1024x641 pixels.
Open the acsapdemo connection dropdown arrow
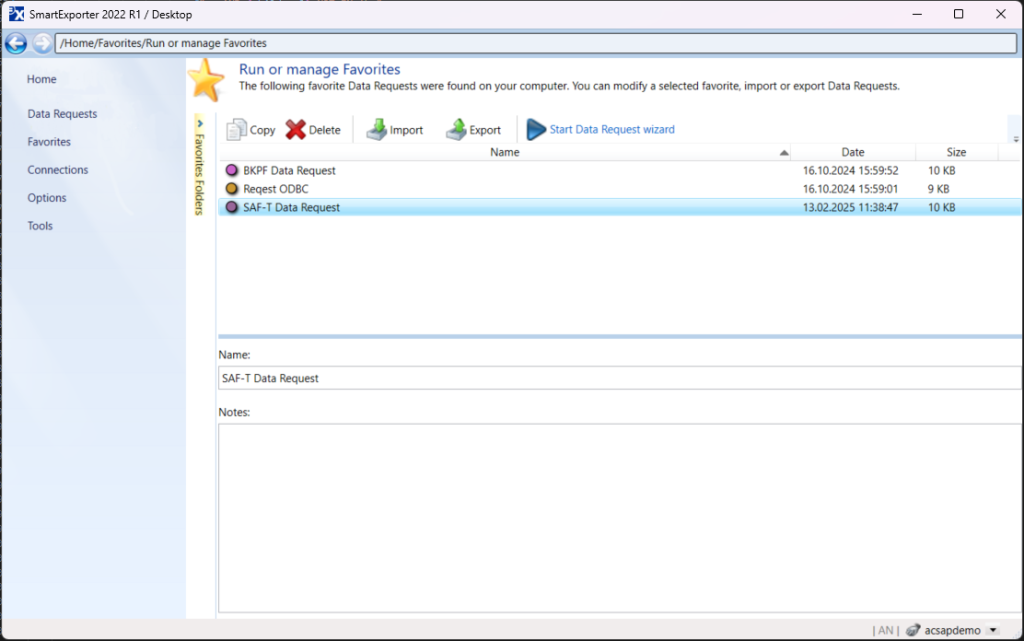pos(993,630)
